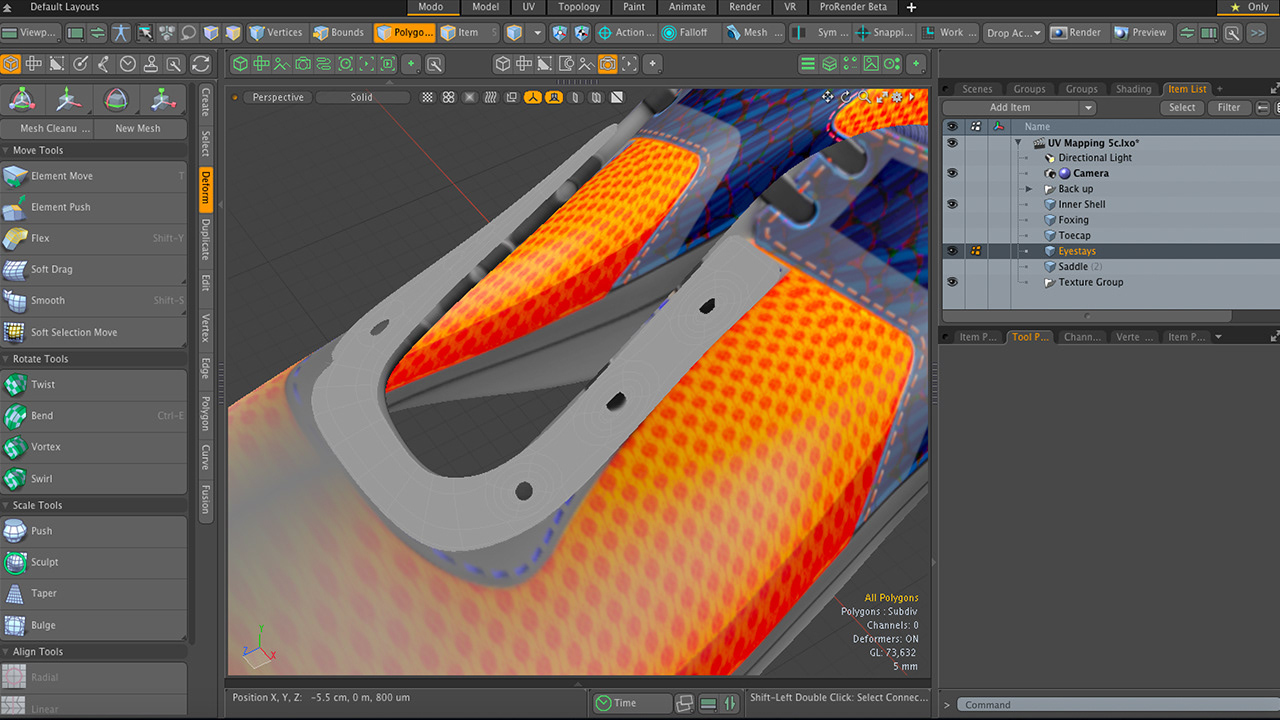This screenshot has width=1280, height=720.
Task: Click the clock icon in left tool strip
Action: tap(128, 64)
